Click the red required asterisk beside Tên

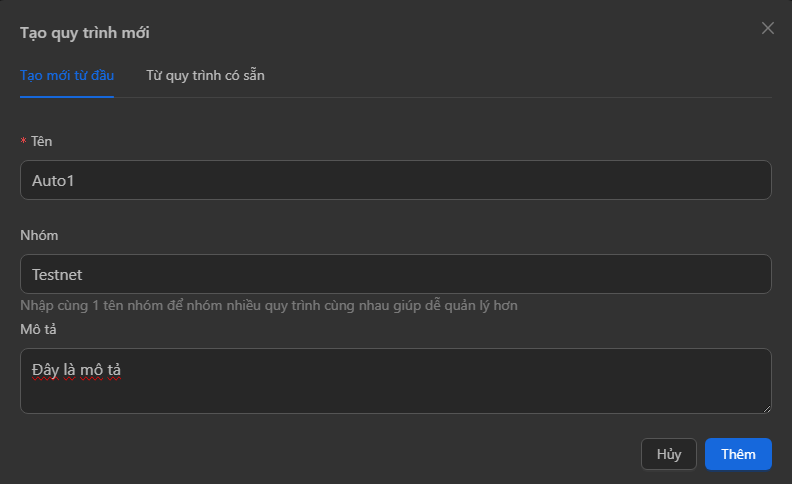[x=23, y=142]
